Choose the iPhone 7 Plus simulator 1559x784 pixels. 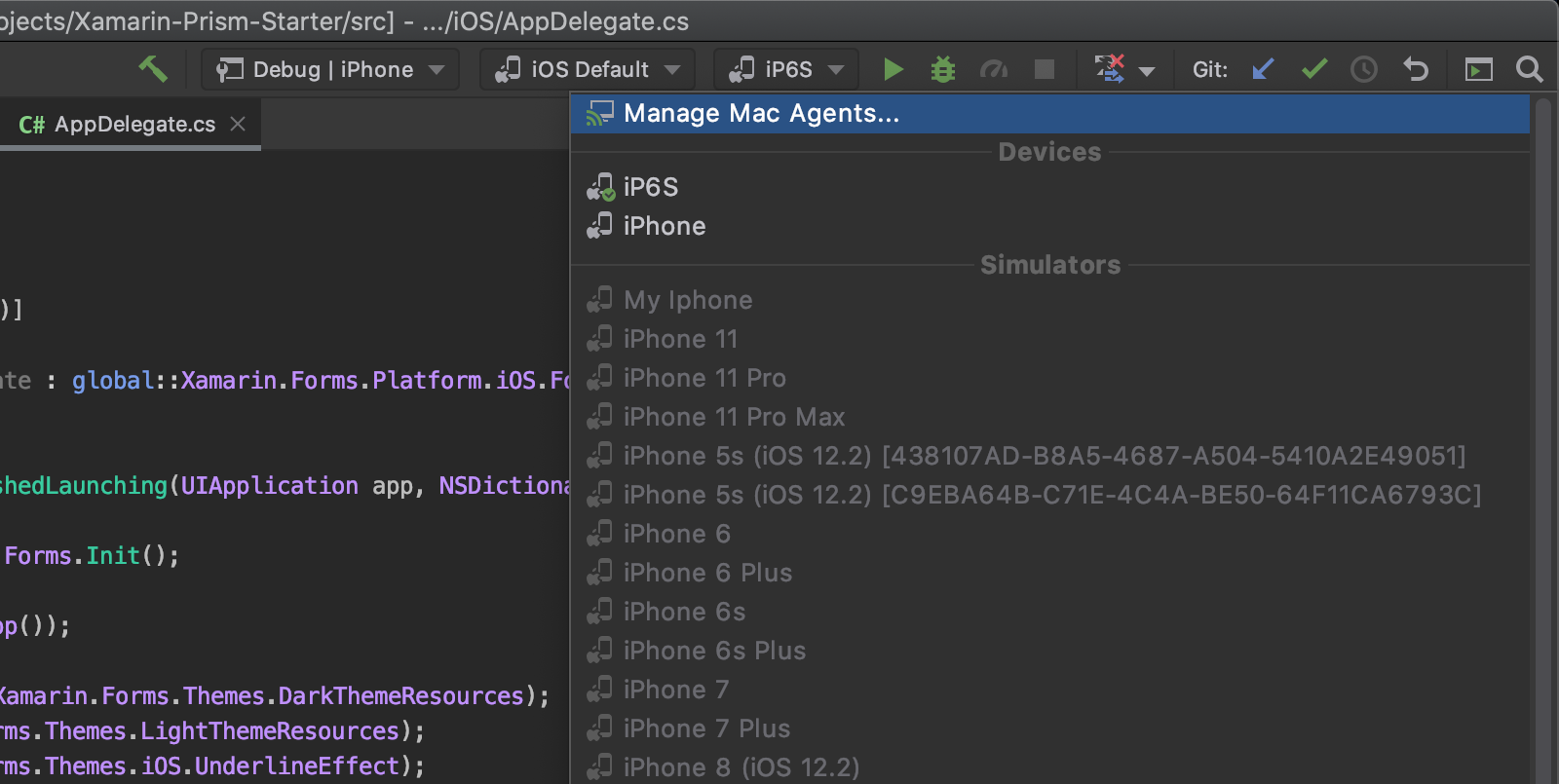[x=1049, y=728]
